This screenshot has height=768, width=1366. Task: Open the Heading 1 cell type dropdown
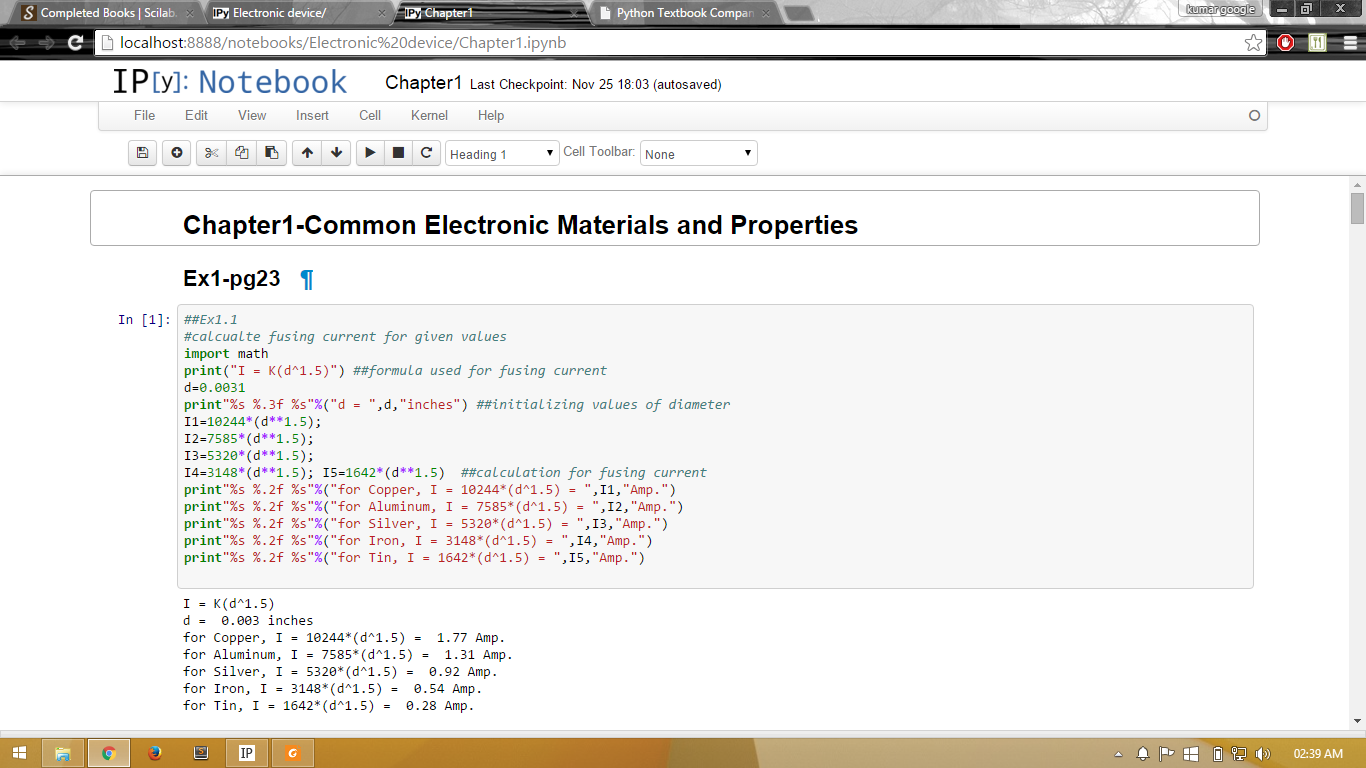[502, 154]
